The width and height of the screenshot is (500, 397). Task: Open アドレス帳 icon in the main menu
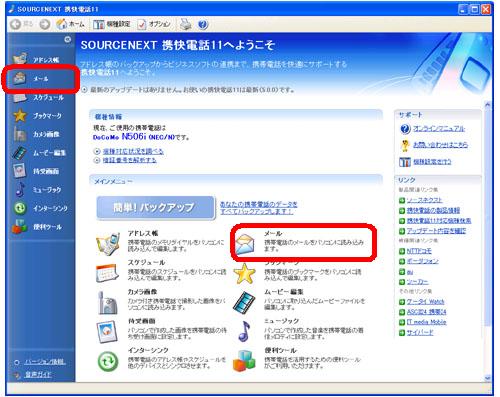tap(108, 244)
